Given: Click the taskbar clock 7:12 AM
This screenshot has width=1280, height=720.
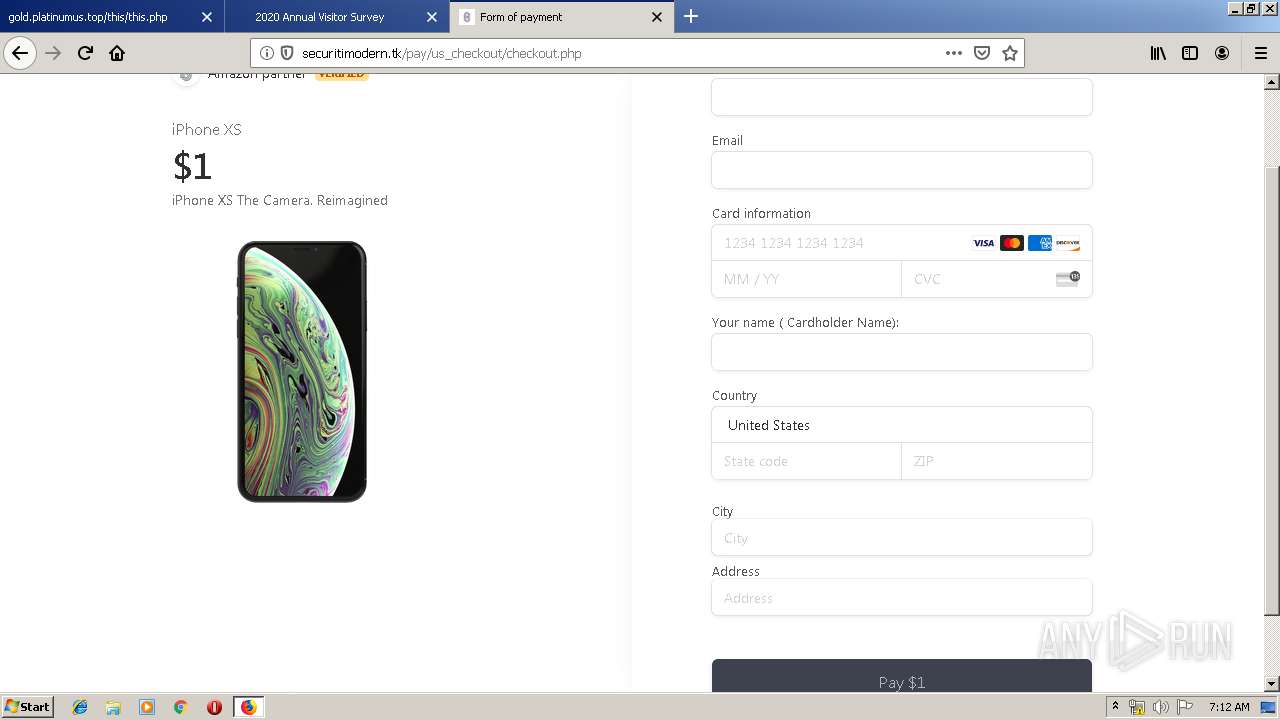Looking at the screenshot, I should pos(1229,707).
